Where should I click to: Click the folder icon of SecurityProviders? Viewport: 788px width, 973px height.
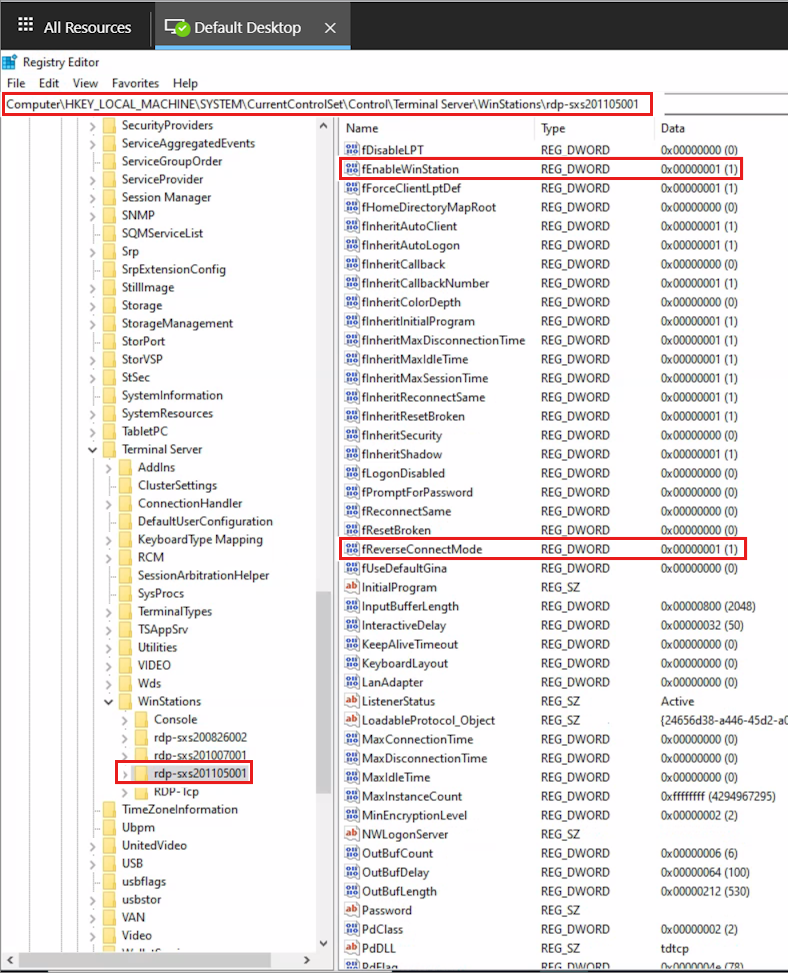[x=109, y=125]
